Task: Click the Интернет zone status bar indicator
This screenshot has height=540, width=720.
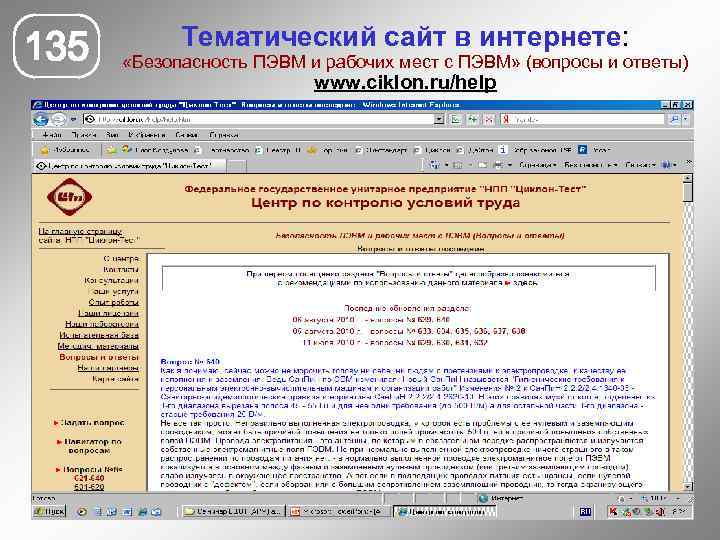Action: 501,498
